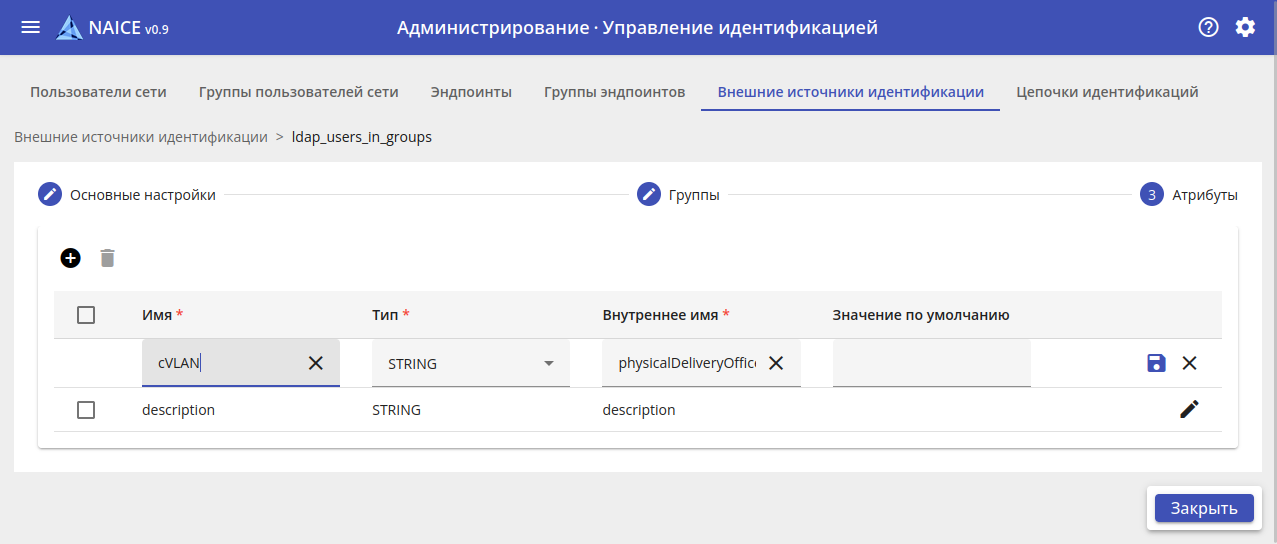
Task: Clear the cVLAN name field
Action: [x=316, y=363]
